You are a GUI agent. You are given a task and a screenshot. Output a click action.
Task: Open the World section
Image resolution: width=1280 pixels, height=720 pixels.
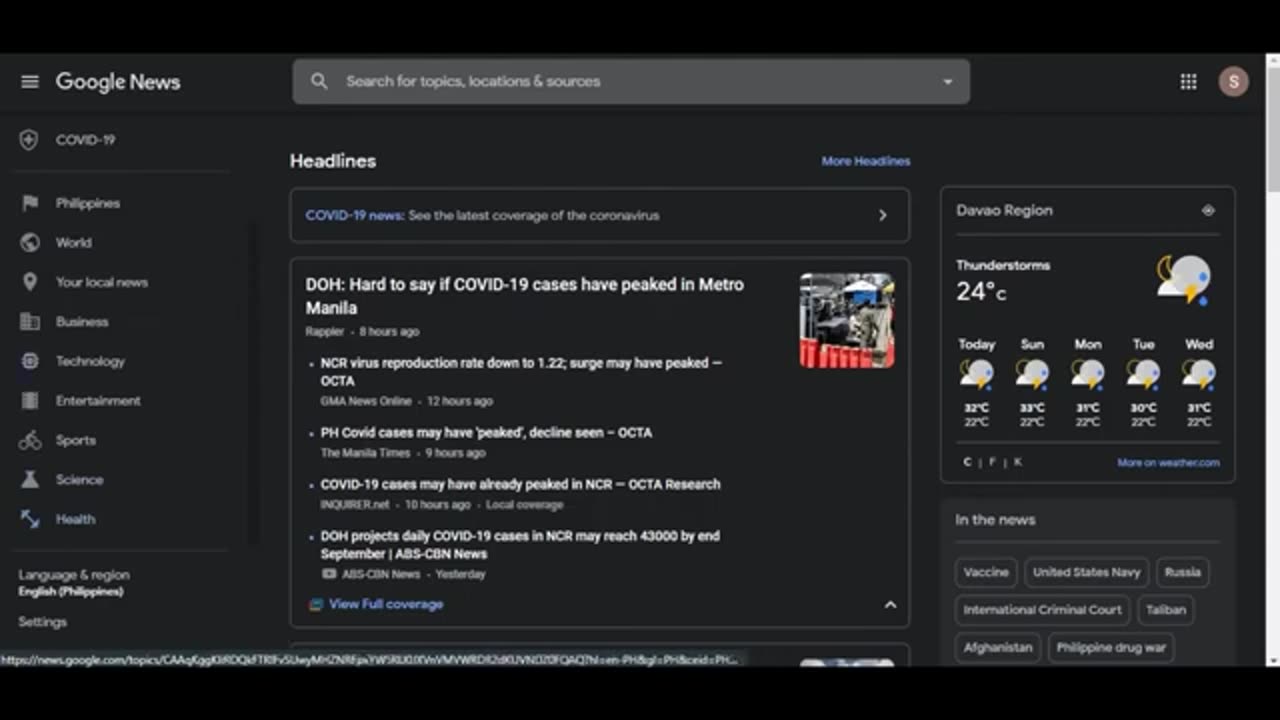73,242
